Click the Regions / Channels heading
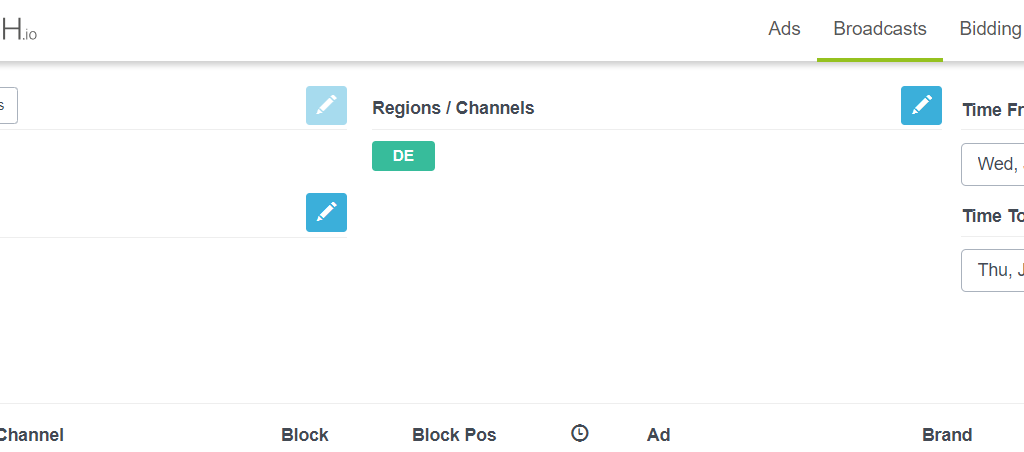This screenshot has width=1024, height=452. point(453,108)
